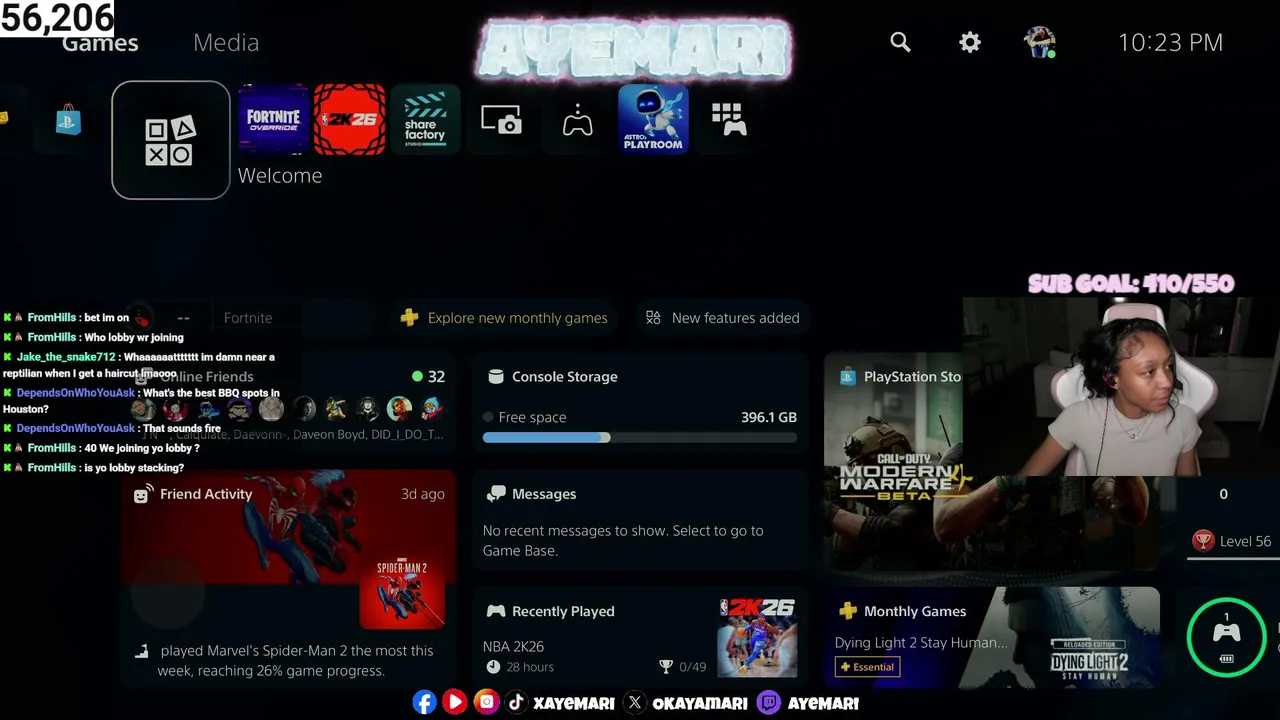Open the controller accessories icon
1280x720 pixels.
[577, 120]
